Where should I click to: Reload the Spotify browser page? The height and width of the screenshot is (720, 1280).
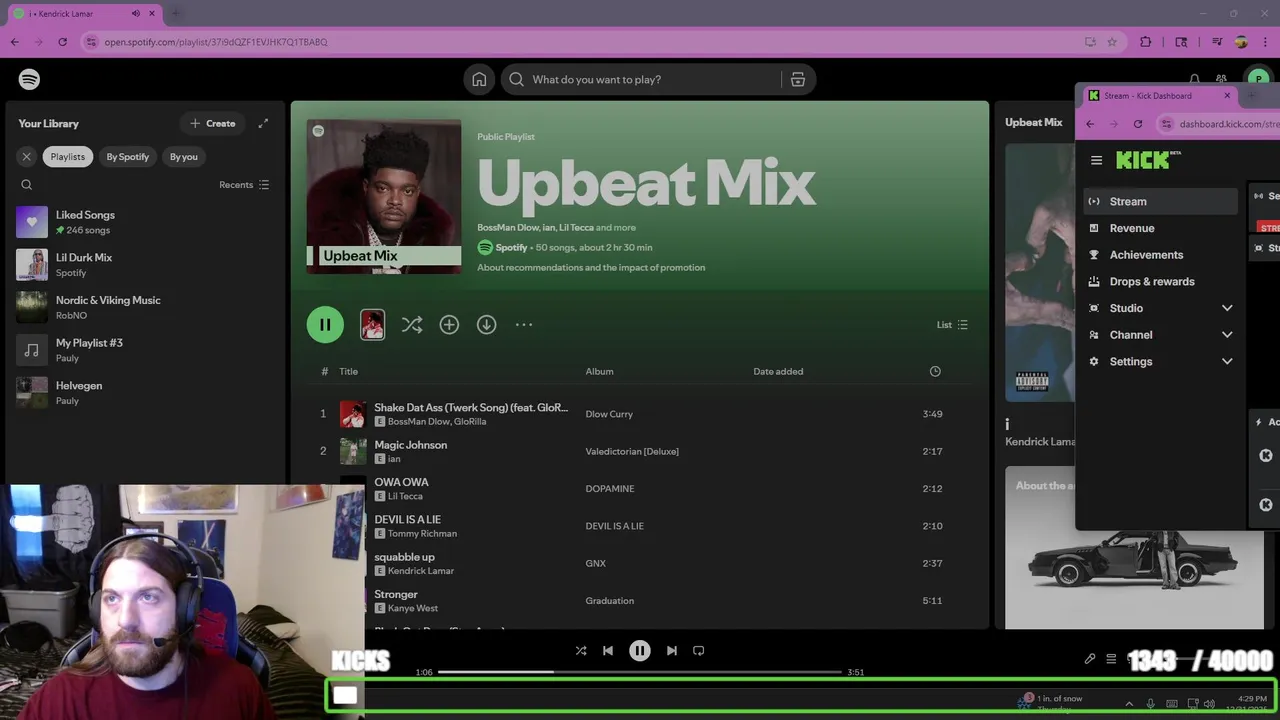62,42
